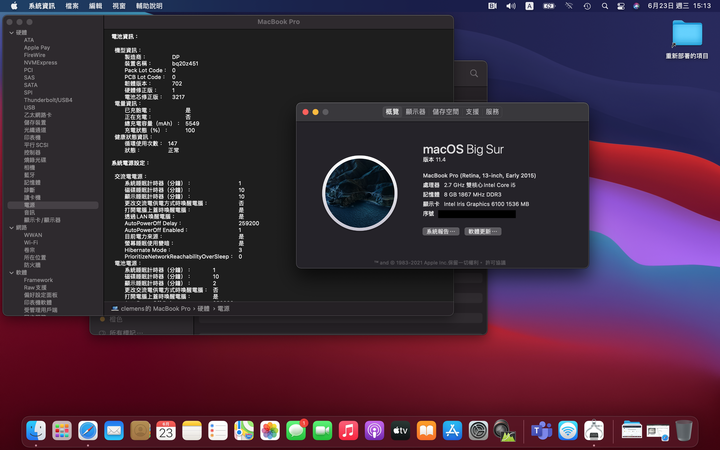Screen dimensions: 720x450
Task: Open the Mail app in the Dock
Action: pyautogui.click(x=114, y=430)
